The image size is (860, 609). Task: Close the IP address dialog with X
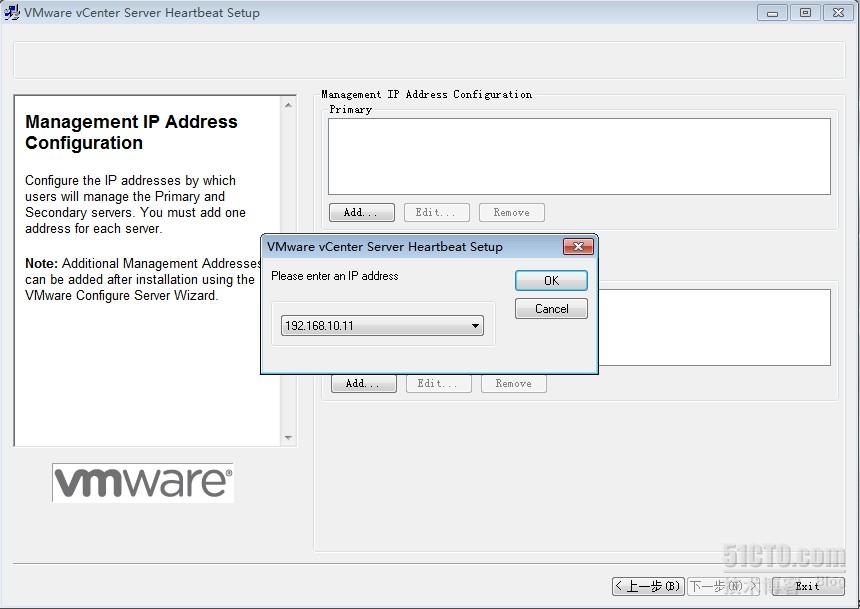578,246
